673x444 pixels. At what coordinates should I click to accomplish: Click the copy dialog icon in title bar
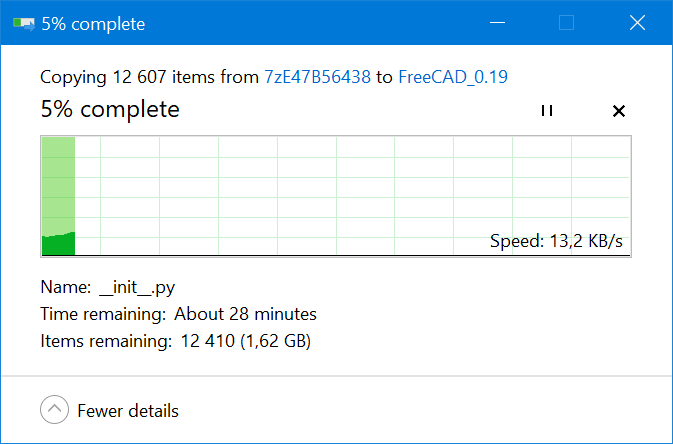tap(22, 23)
